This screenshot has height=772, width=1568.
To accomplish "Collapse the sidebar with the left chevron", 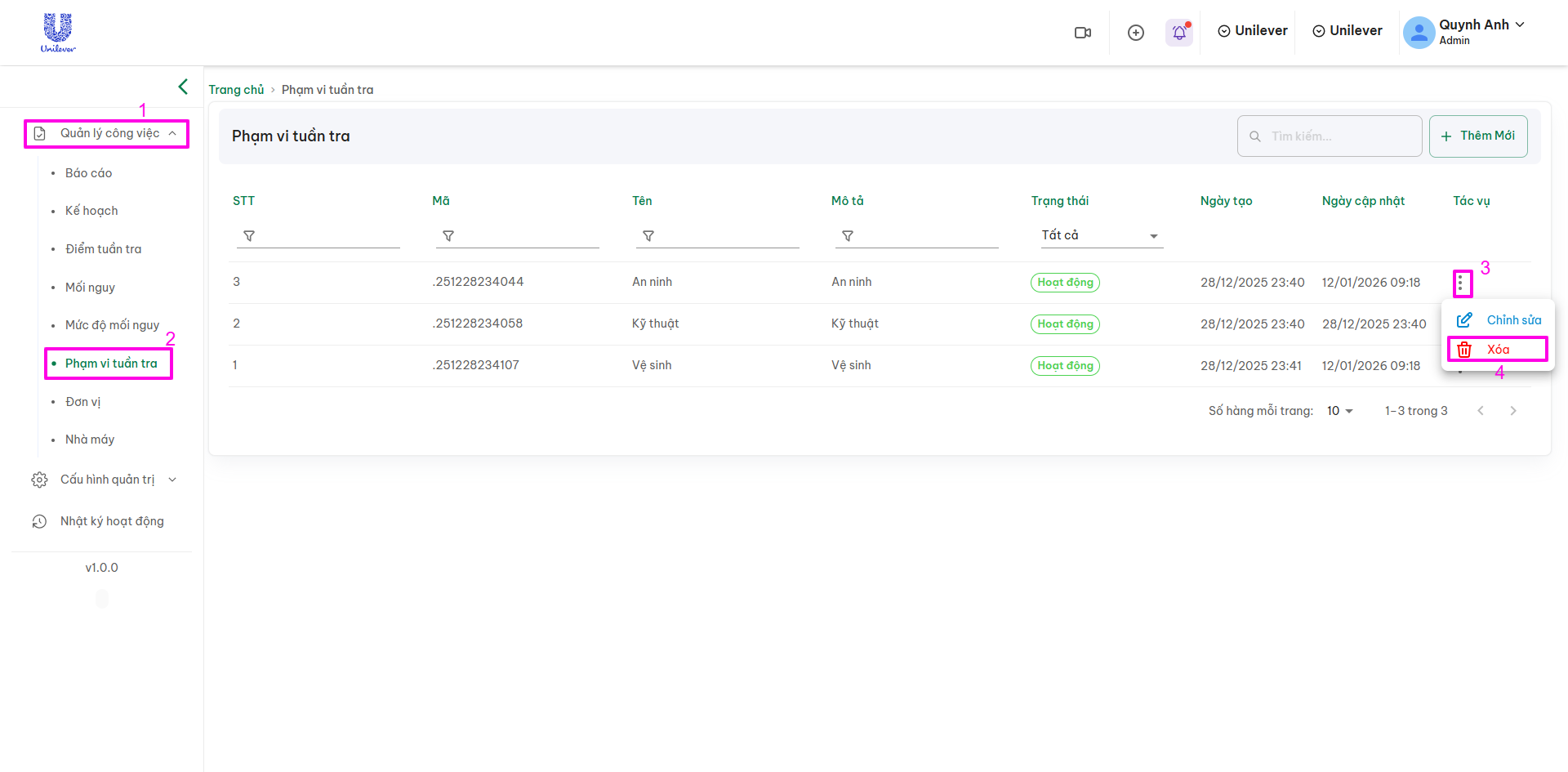I will tap(183, 87).
